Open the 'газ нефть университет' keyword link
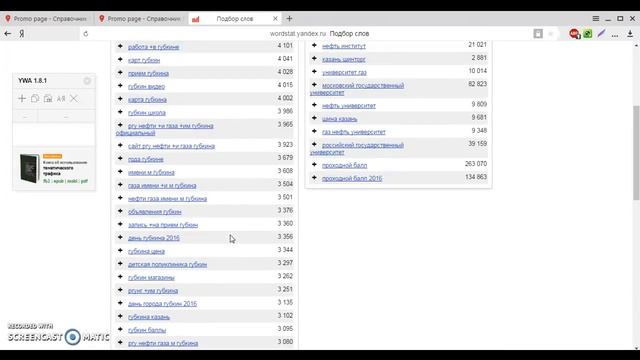The width and height of the screenshot is (640, 360). click(353, 132)
